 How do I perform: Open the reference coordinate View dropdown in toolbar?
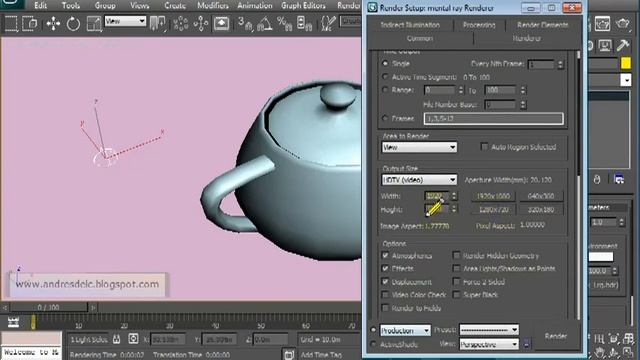[x=125, y=21]
